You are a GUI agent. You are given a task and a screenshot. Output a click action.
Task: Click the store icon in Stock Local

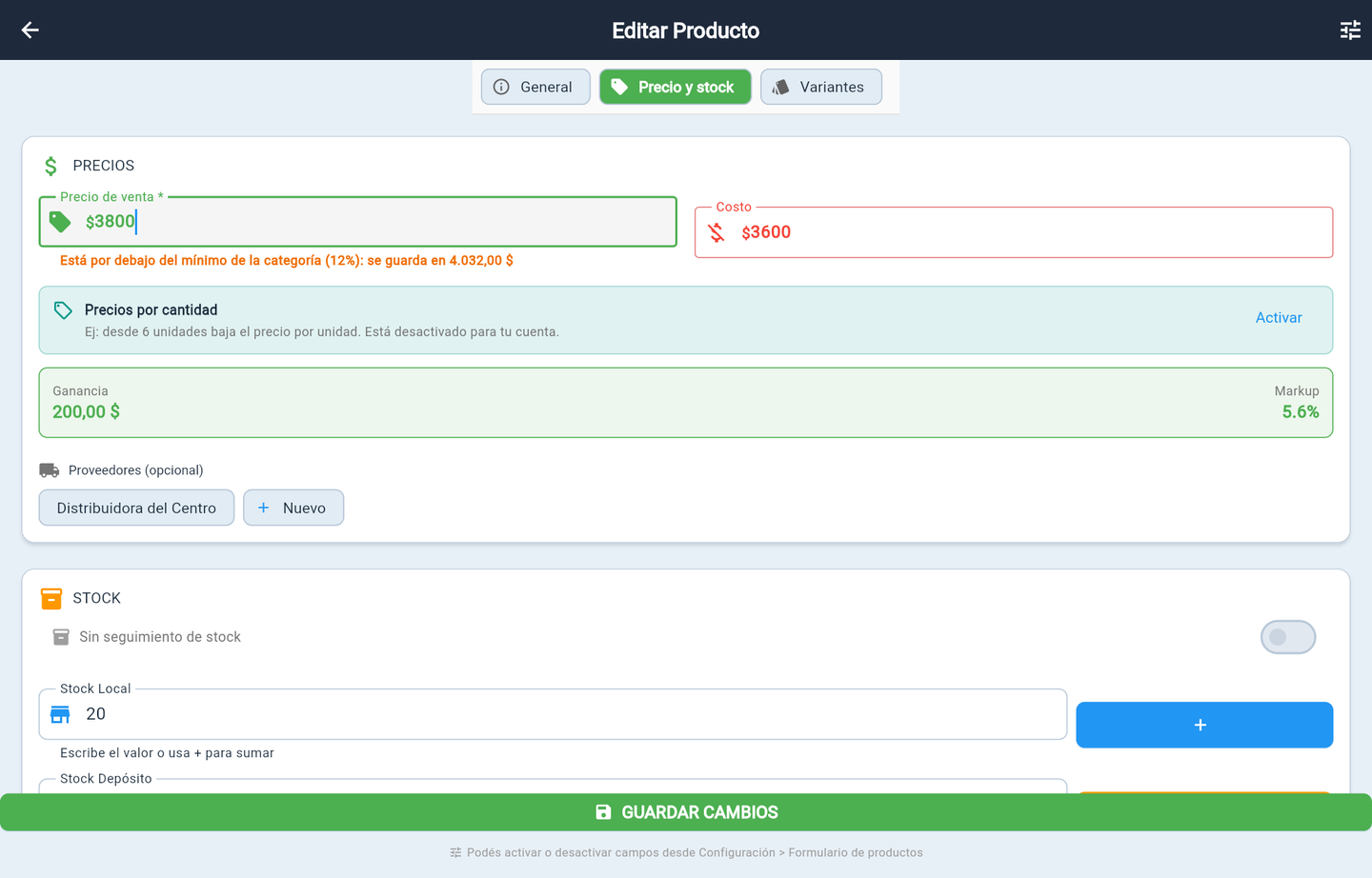point(60,714)
